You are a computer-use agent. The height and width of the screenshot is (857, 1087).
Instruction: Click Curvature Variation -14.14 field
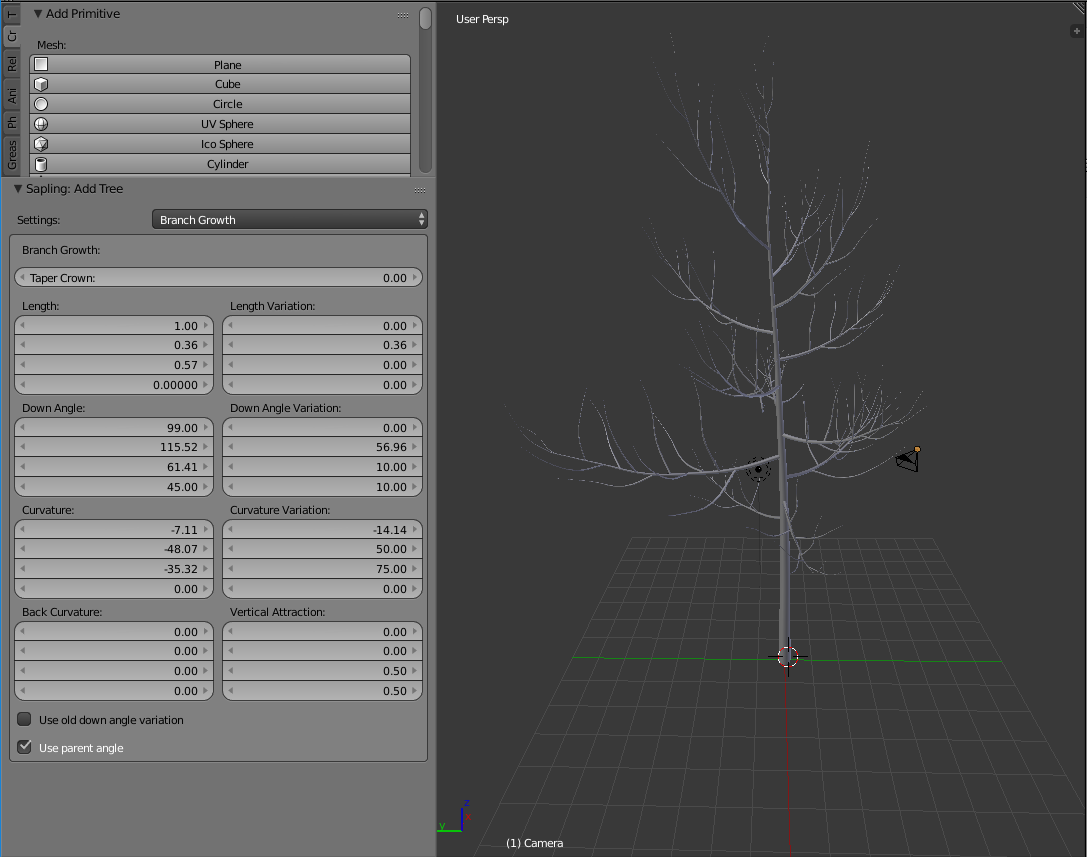[322, 529]
